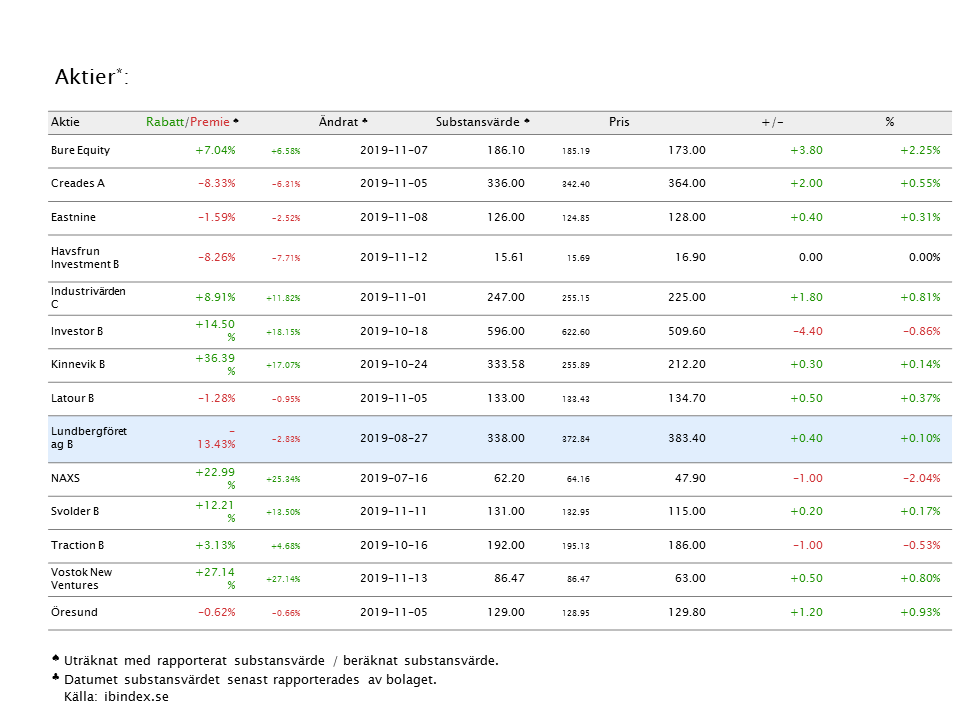
Task: Click the Pris column header
Action: (619, 122)
